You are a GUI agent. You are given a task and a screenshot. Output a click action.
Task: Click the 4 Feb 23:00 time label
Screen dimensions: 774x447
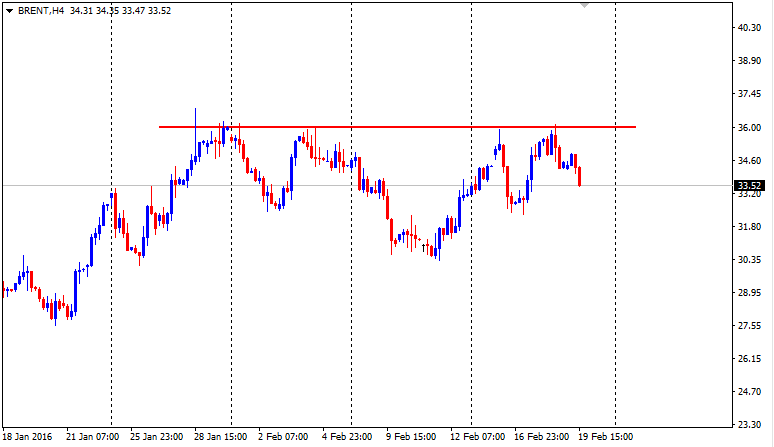point(347,437)
